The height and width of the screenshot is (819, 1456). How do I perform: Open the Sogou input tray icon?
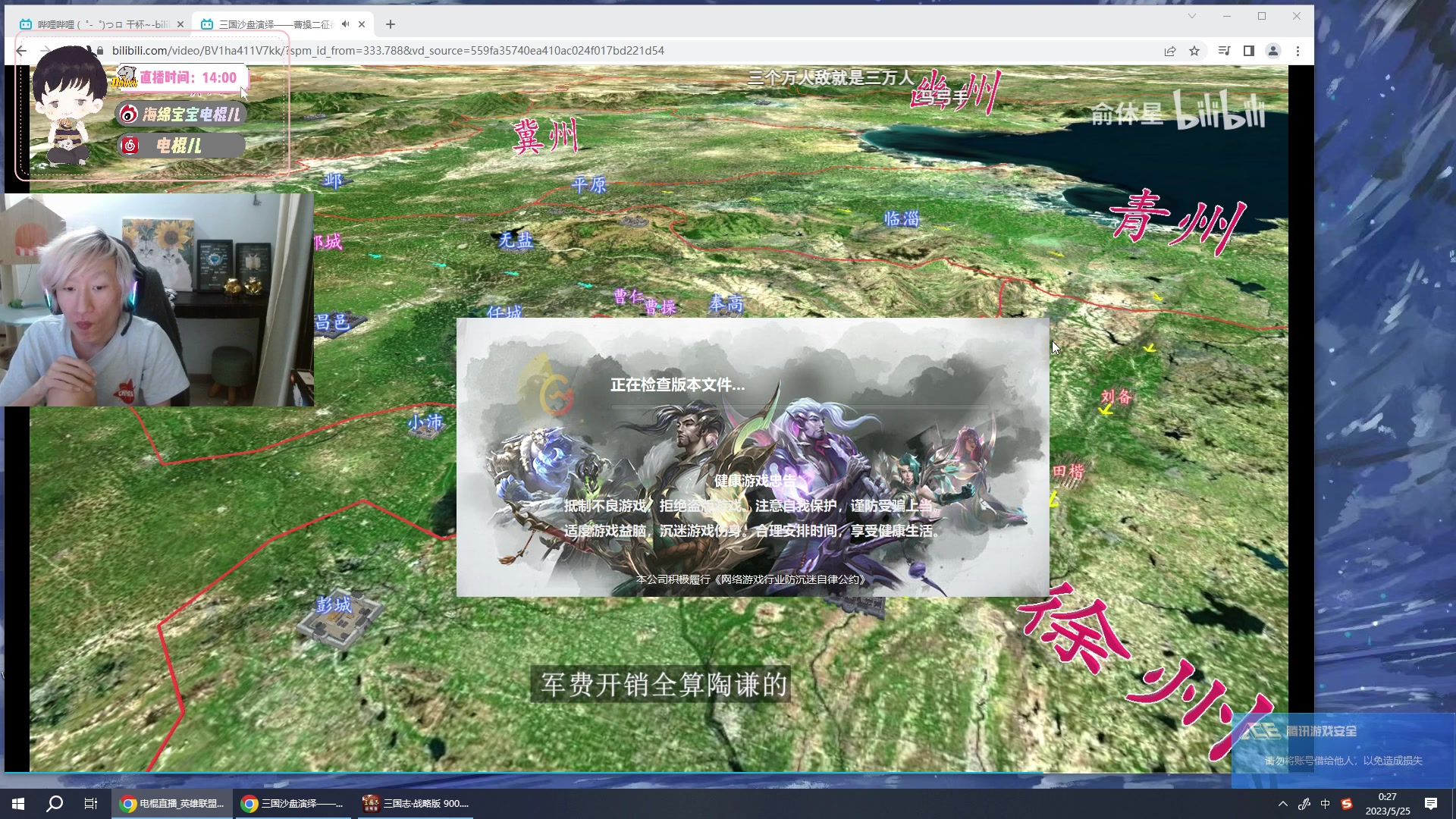click(1347, 804)
